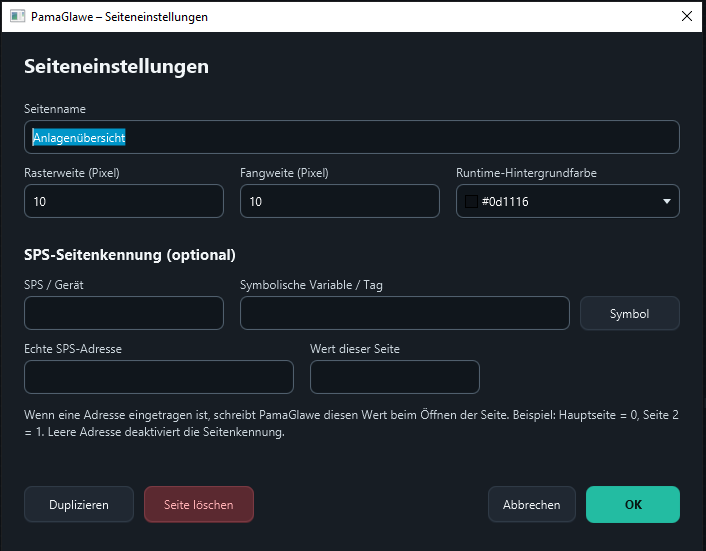706x551 pixels.
Task: Click the help text starting 'Wenn eine Adresse'
Action: click(x=351, y=423)
